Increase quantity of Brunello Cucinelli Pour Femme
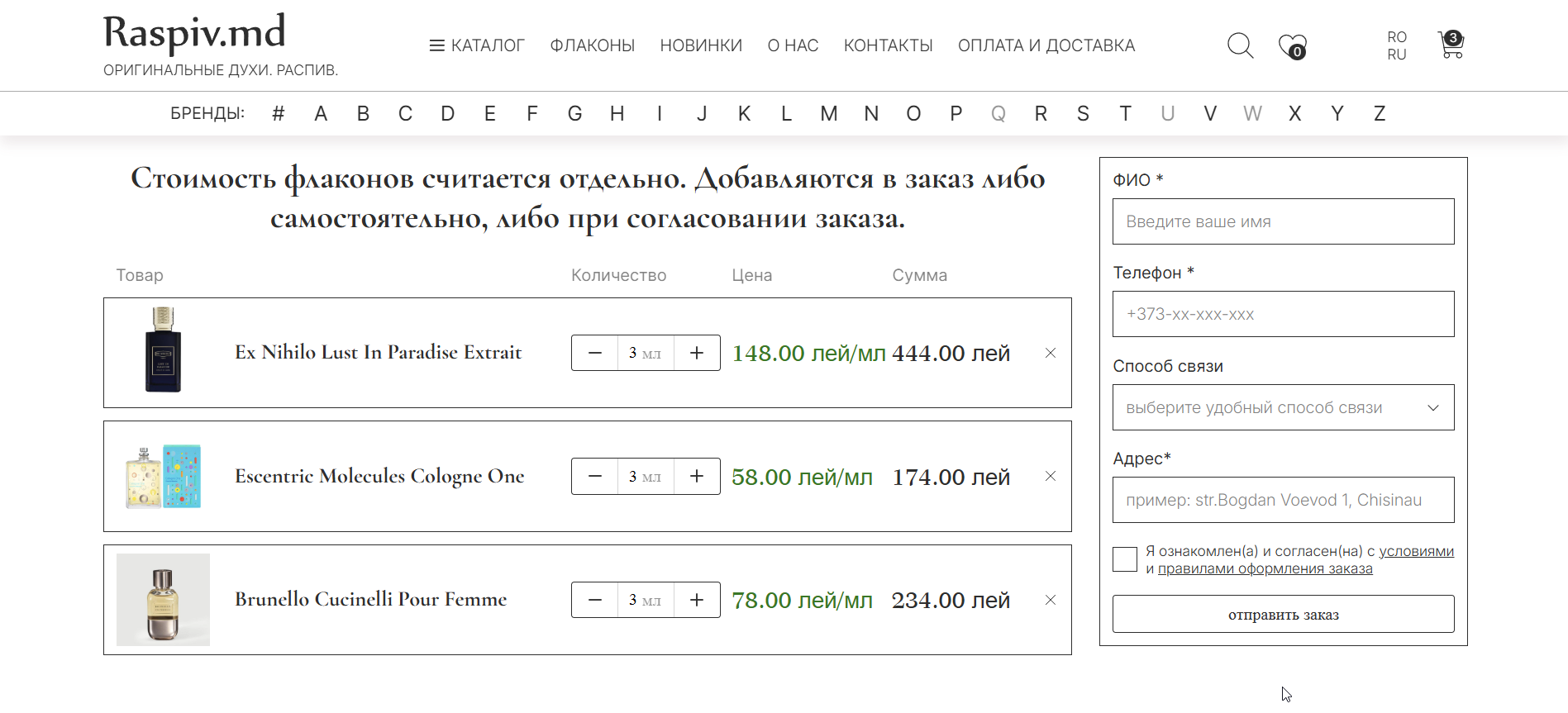1568x713 pixels. (697, 600)
